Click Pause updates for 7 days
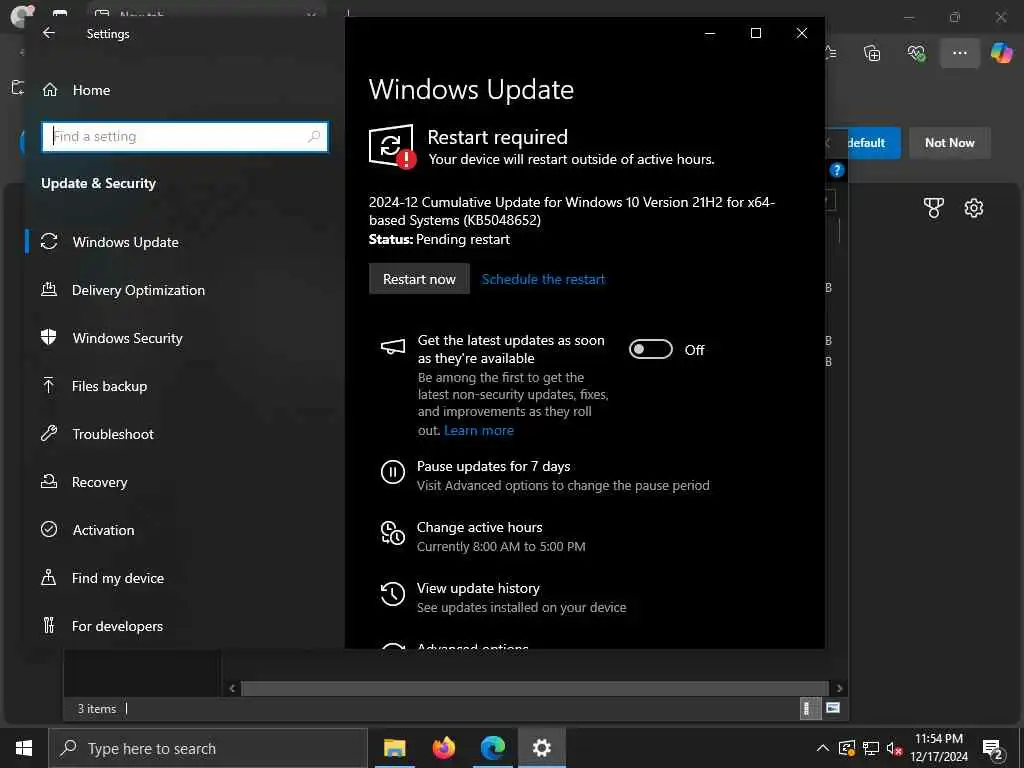Viewport: 1024px width, 768px height. point(494,466)
